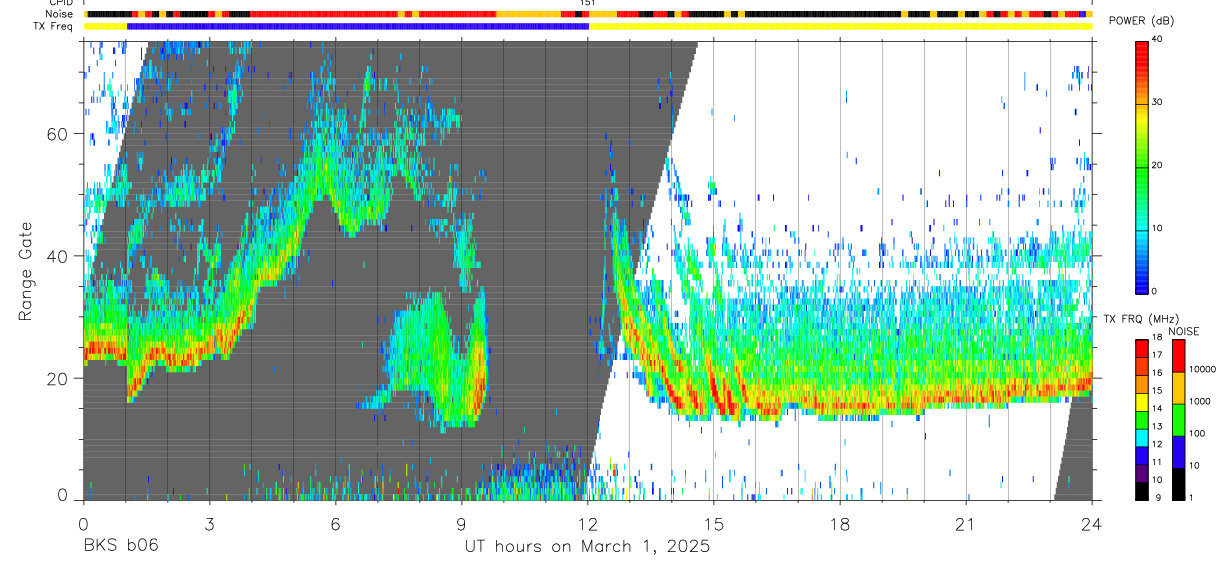Click the UT hours tick label 18
The image size is (1228, 567).
pos(840,523)
